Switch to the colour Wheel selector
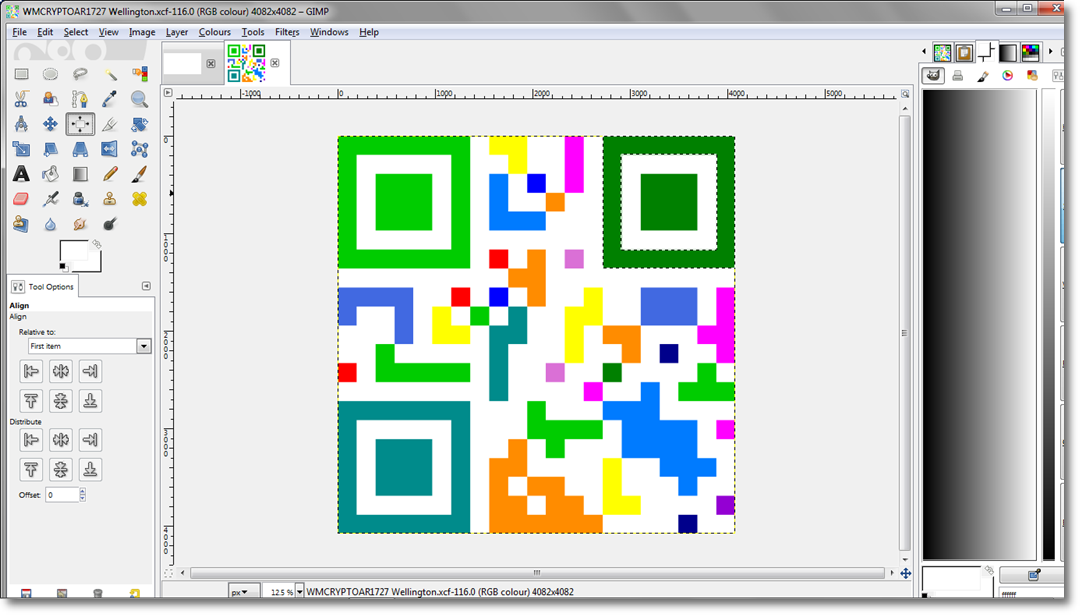This screenshot has height=615, width=1080. 1008,76
